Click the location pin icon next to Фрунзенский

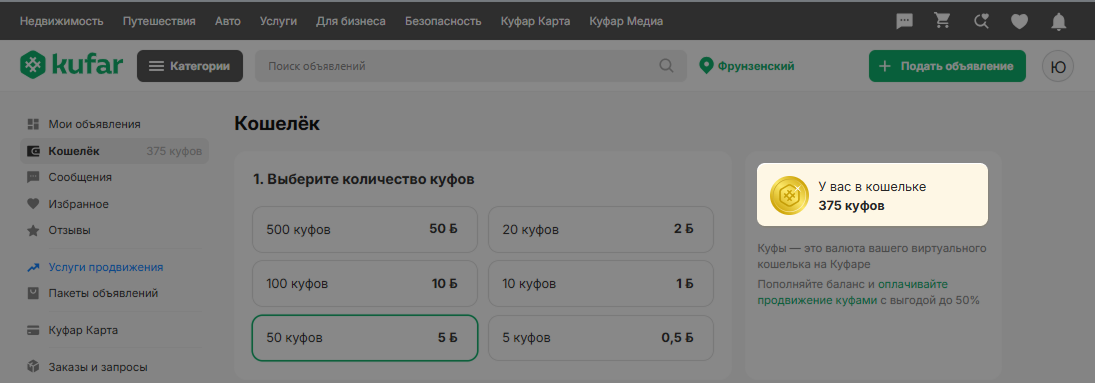coord(706,66)
